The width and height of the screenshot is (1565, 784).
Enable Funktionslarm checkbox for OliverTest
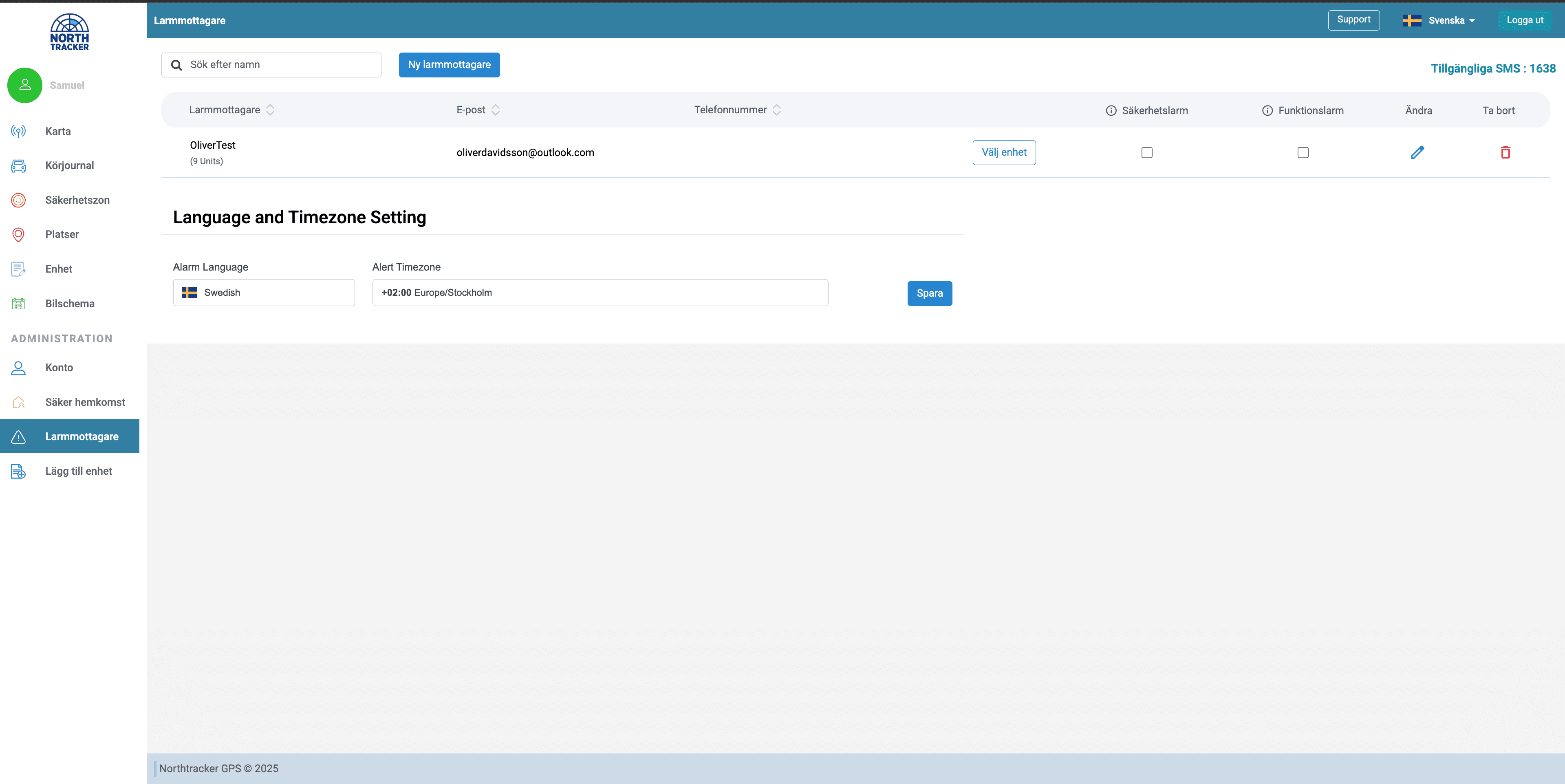tap(1303, 152)
